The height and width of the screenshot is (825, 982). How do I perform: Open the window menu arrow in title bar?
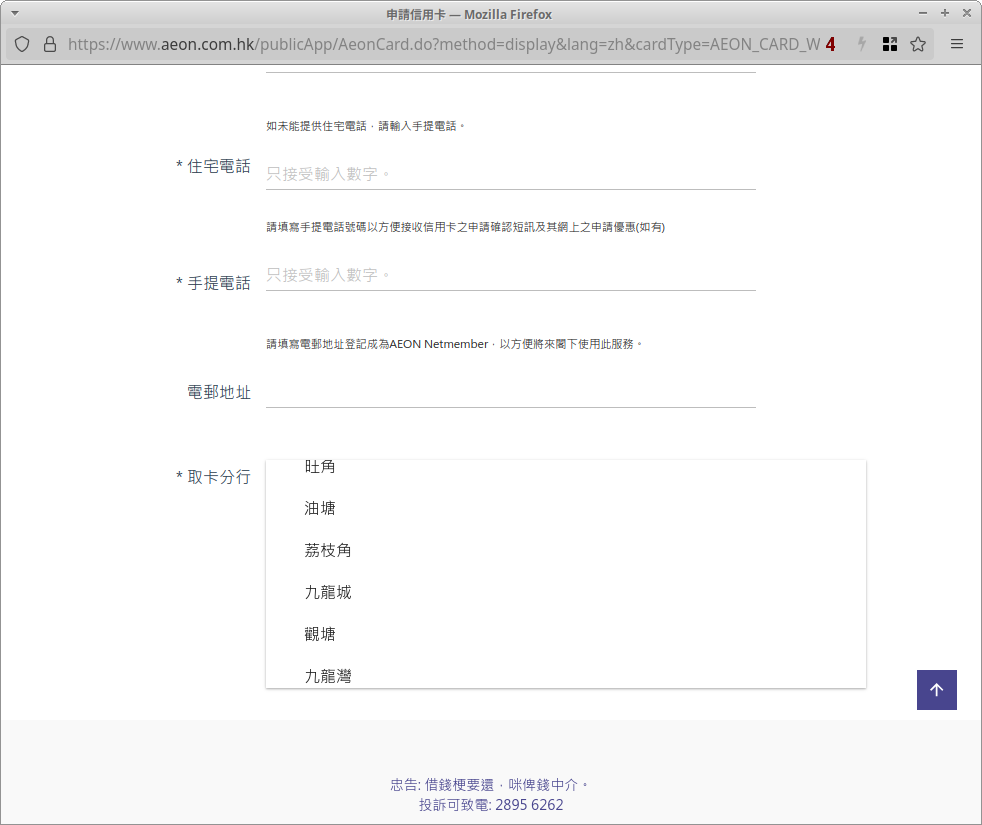(x=15, y=13)
